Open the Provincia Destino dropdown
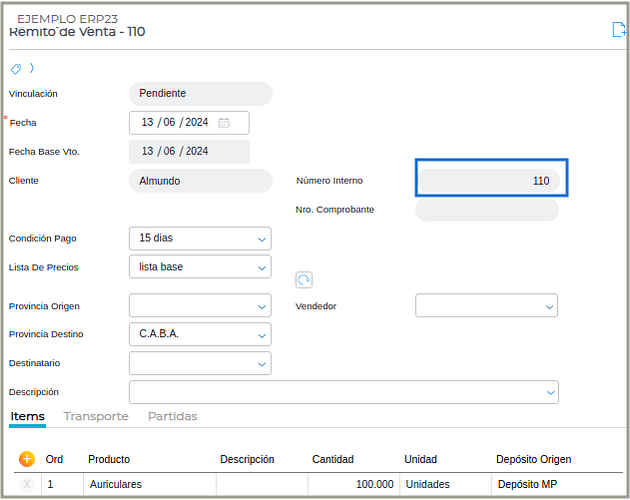630x500 pixels. tap(261, 335)
